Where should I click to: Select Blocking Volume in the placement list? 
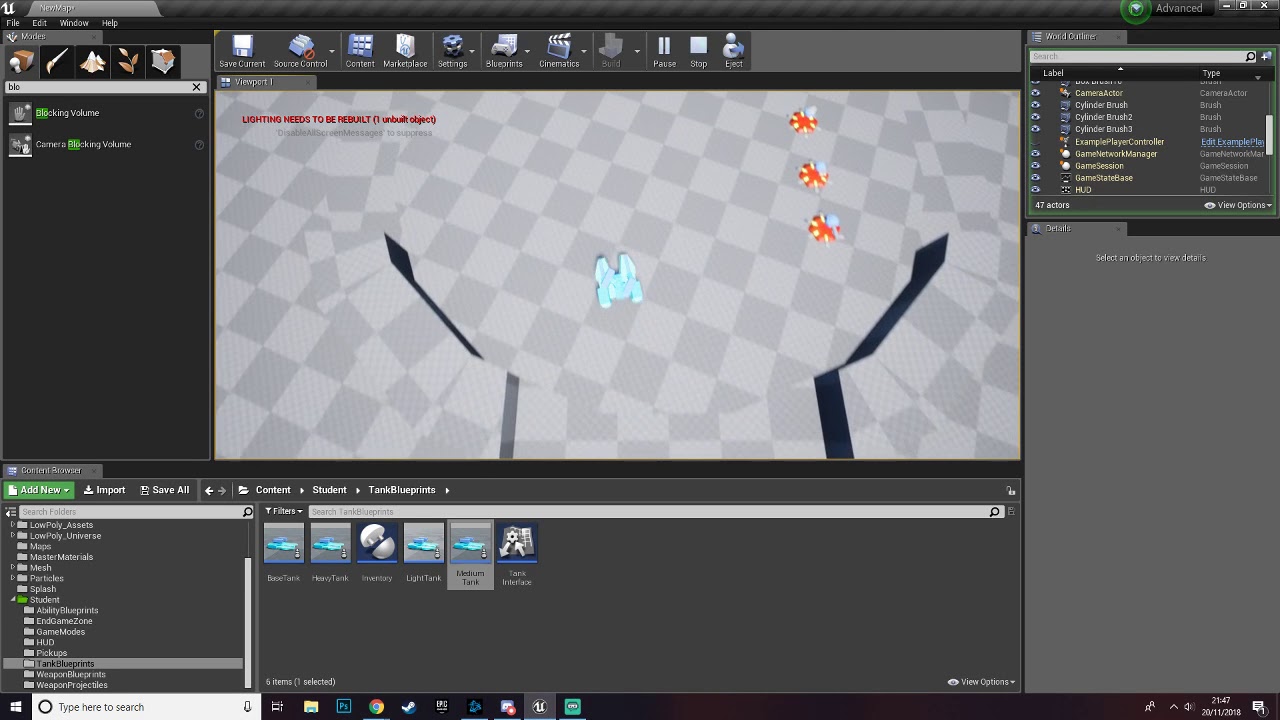click(104, 113)
